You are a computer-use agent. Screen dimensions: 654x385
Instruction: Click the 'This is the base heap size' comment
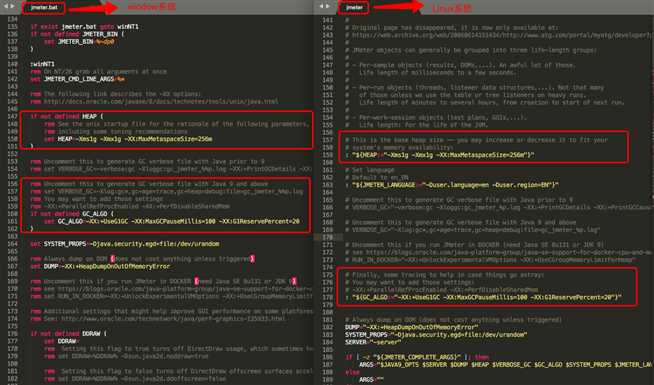coord(476,140)
